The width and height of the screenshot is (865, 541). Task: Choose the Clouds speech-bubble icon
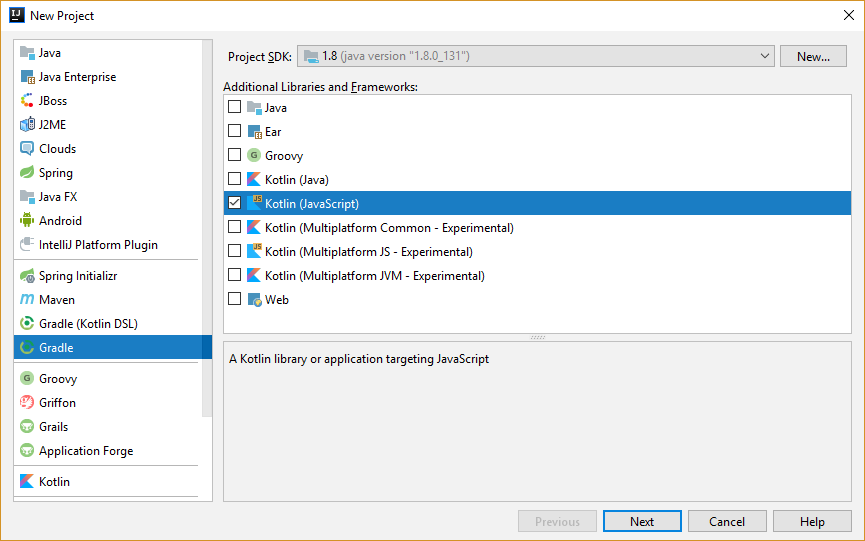[27, 149]
